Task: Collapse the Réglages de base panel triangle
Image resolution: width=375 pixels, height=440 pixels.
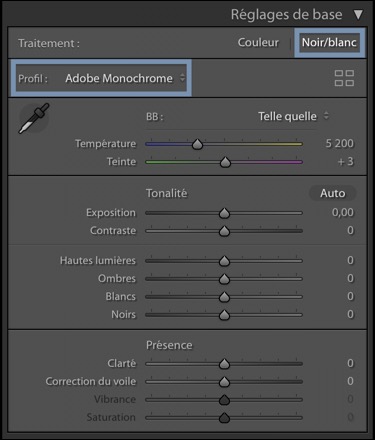Action: coord(358,15)
